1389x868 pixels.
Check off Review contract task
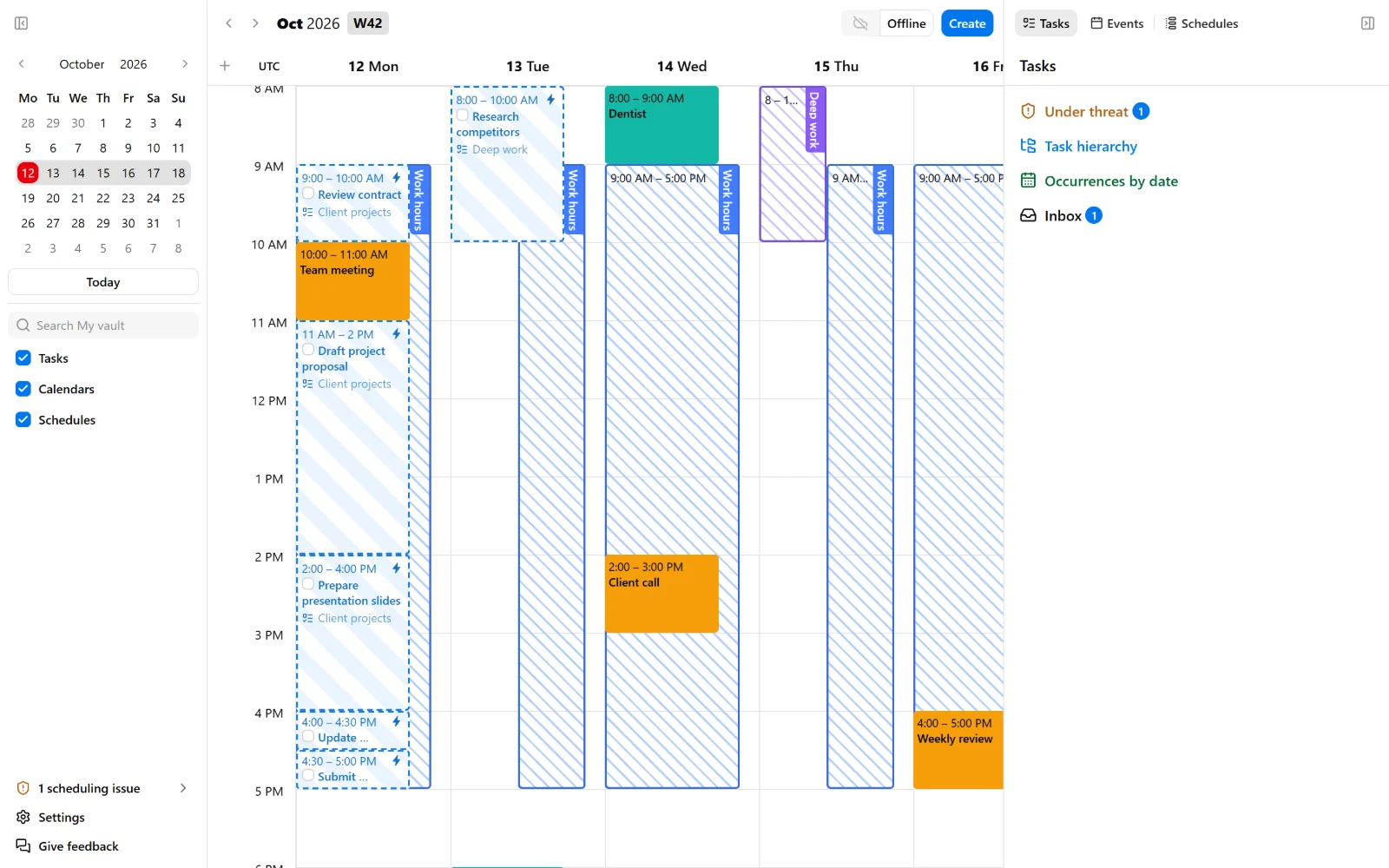point(308,194)
